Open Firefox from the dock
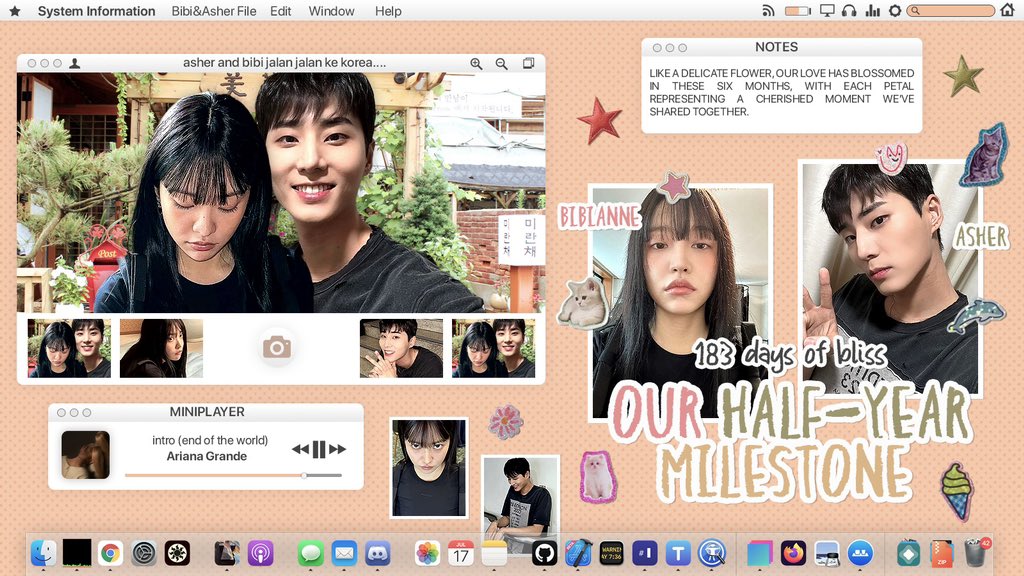This screenshot has width=1024, height=576. [793, 553]
